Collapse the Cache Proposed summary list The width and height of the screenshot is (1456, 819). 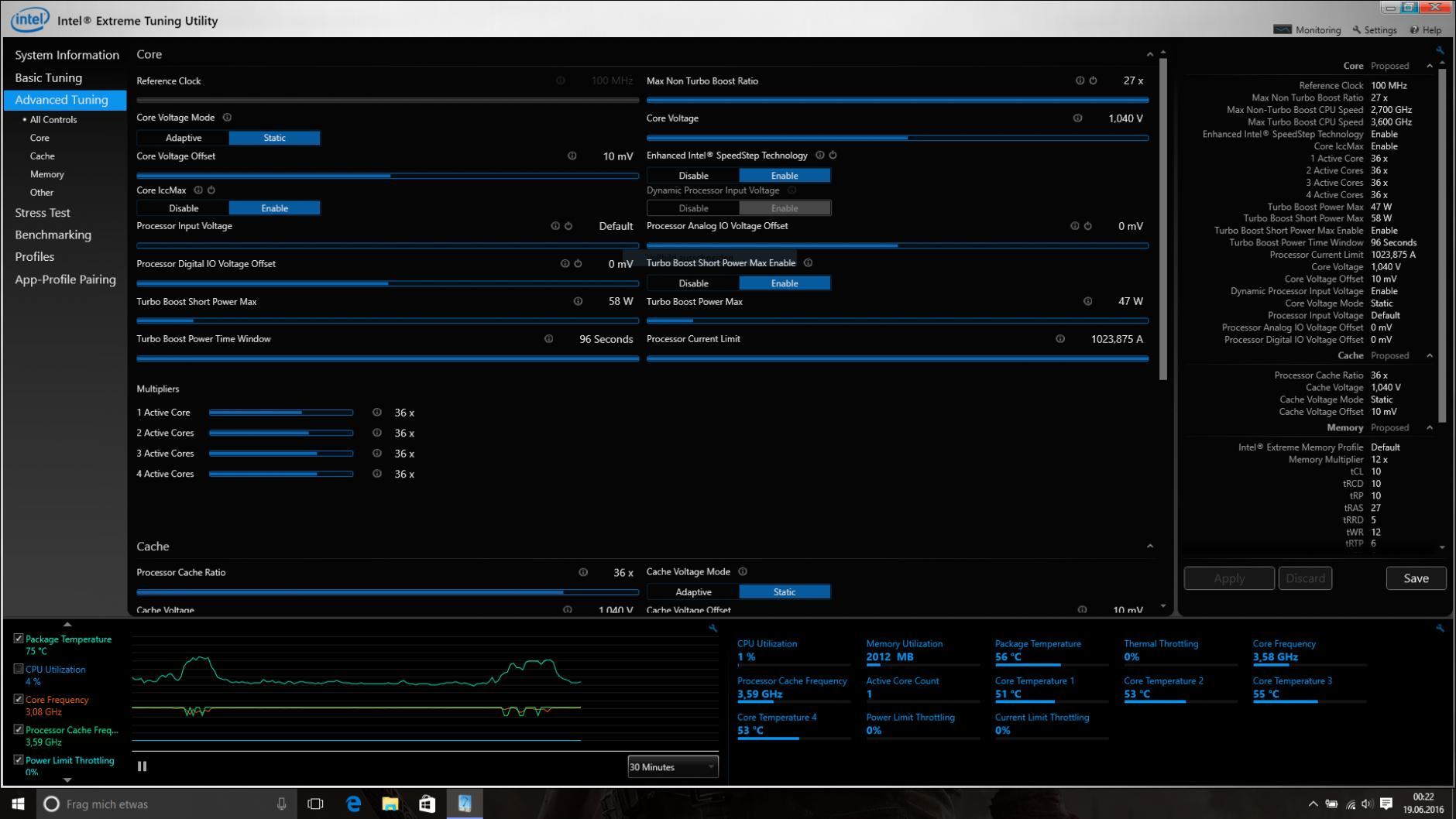(x=1430, y=355)
